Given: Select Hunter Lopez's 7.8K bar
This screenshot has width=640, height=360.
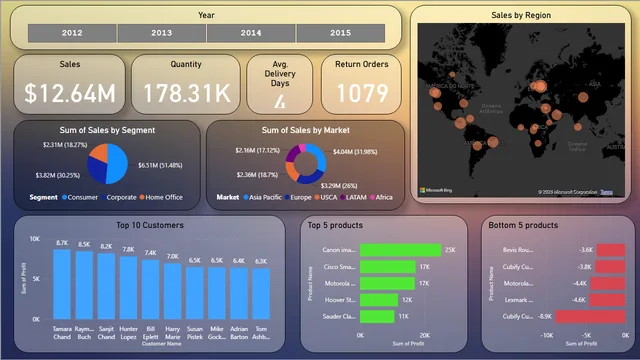Looking at the screenshot, I should click(x=128, y=288).
